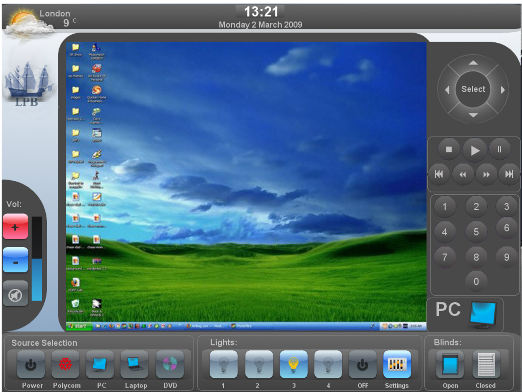Screen dimensions: 522x392
Task: Stop playback
Action: (x=449, y=149)
